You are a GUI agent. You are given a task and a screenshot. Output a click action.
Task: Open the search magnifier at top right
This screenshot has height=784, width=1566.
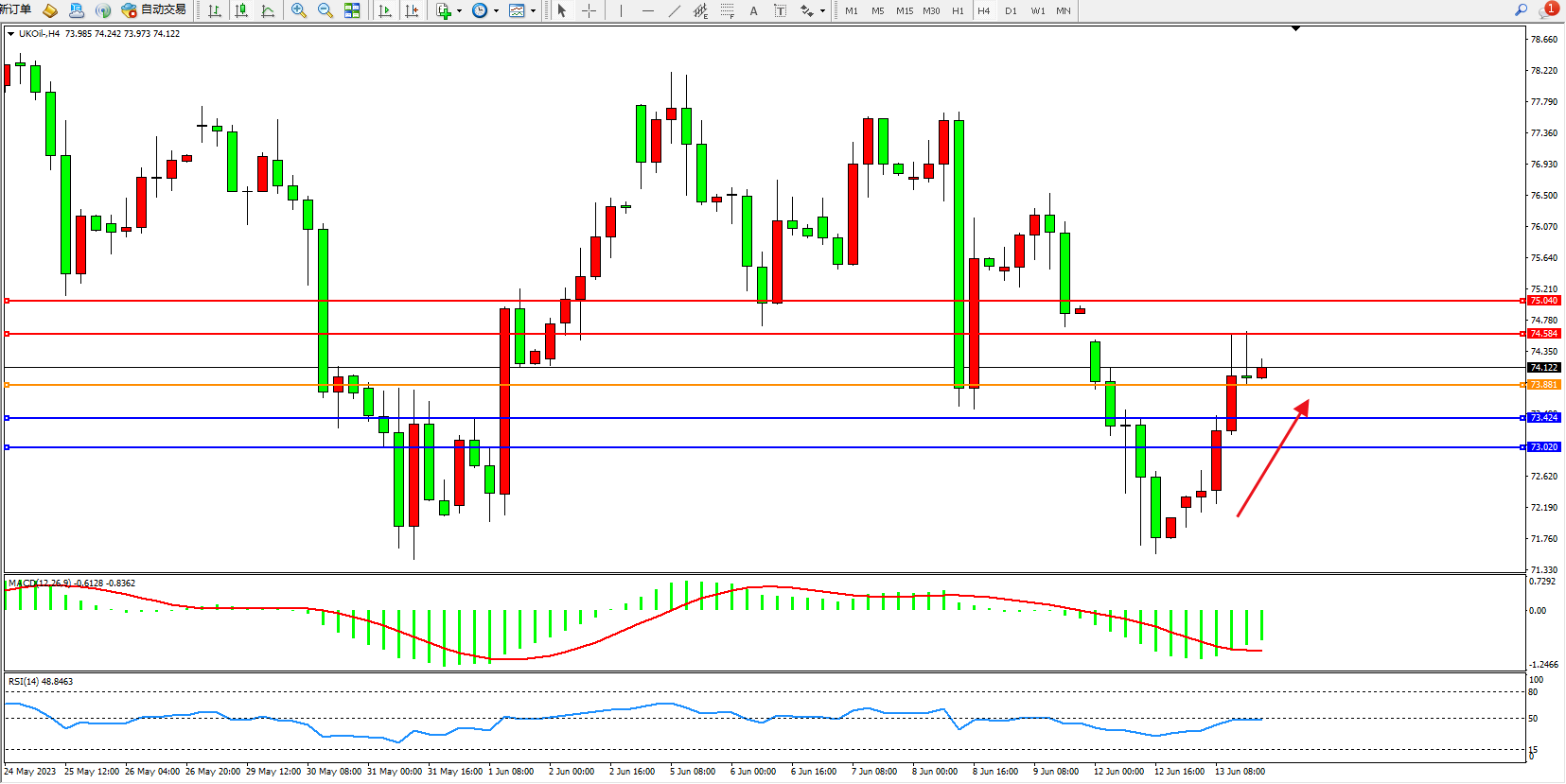tap(1522, 10)
